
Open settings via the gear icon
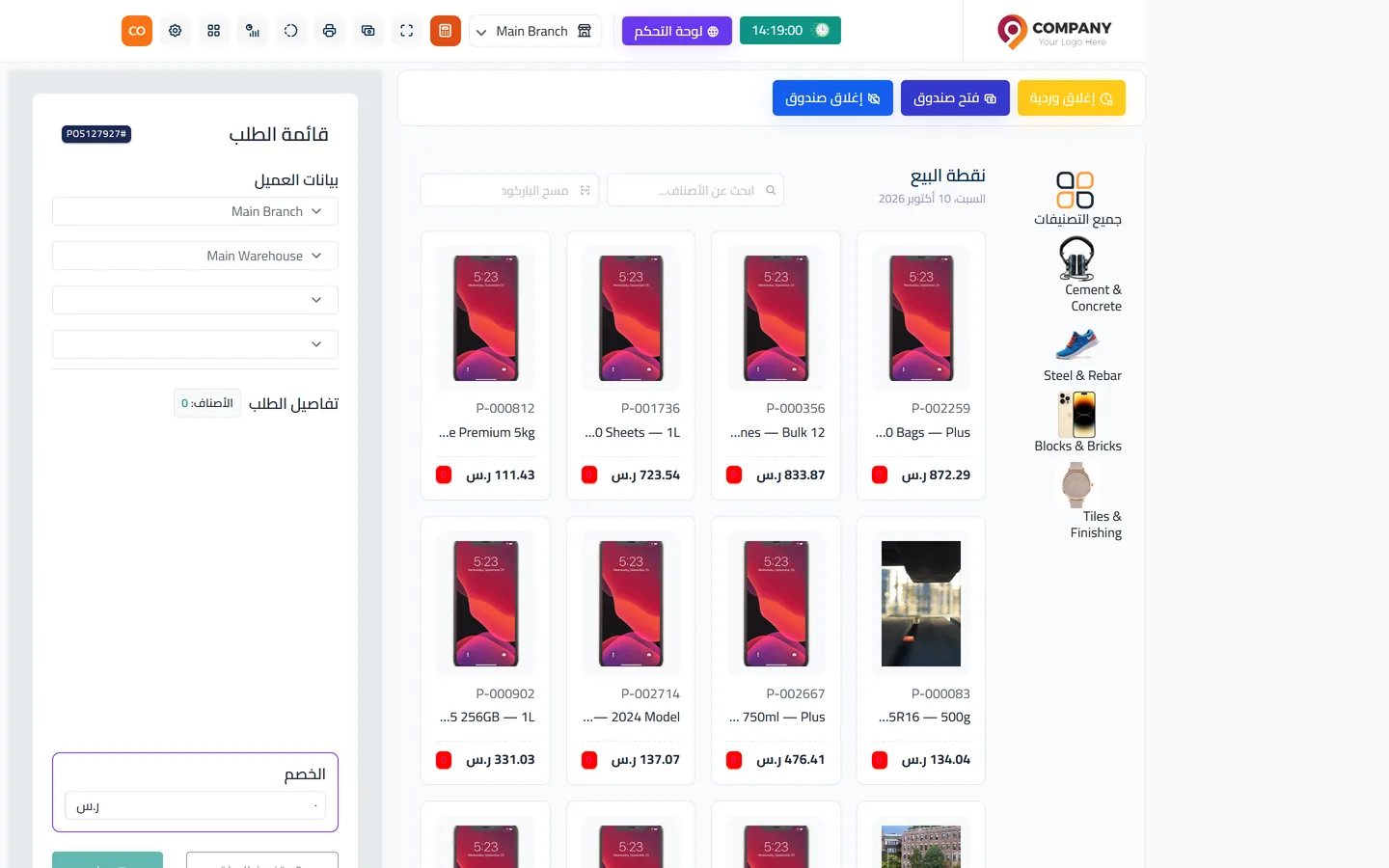pos(176,31)
